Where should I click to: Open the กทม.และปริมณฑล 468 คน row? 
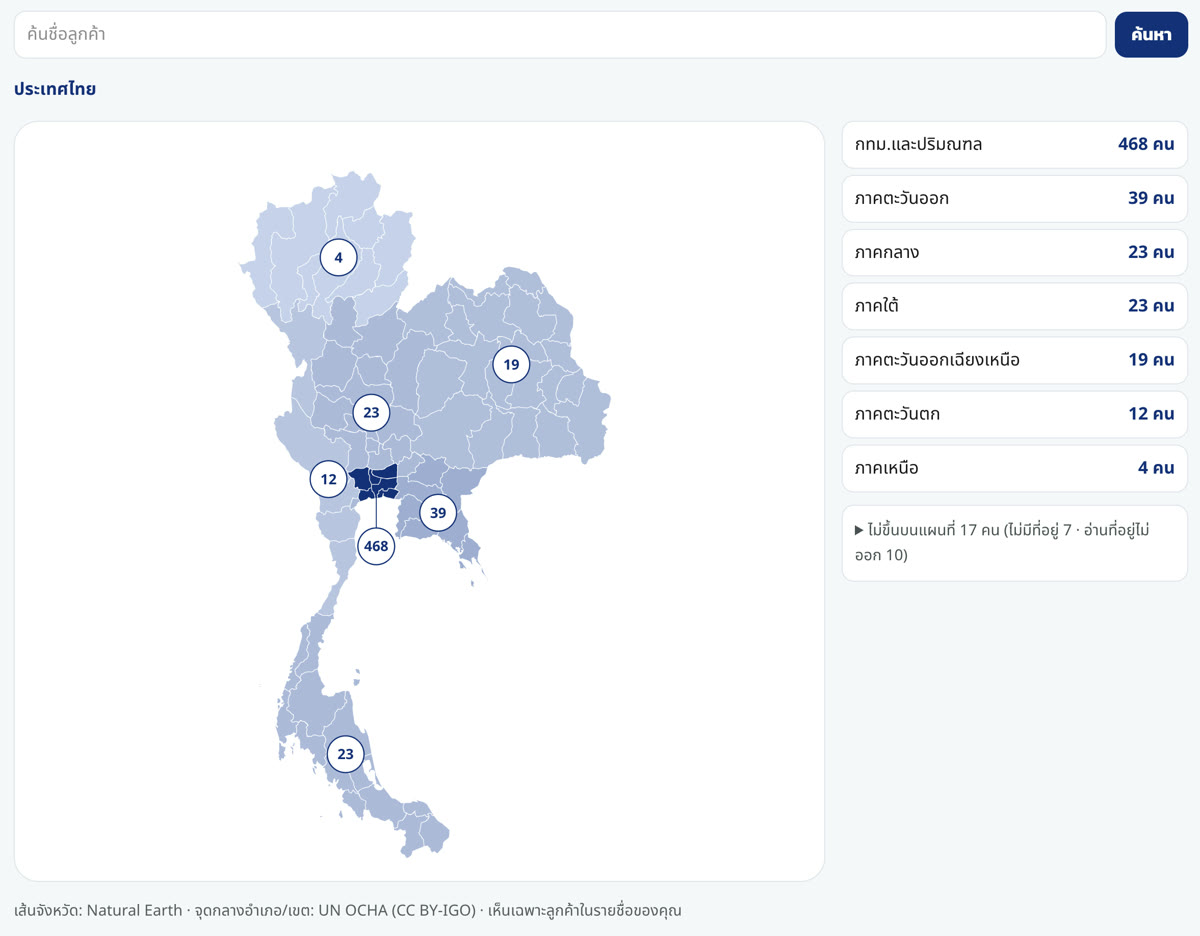click(1015, 144)
